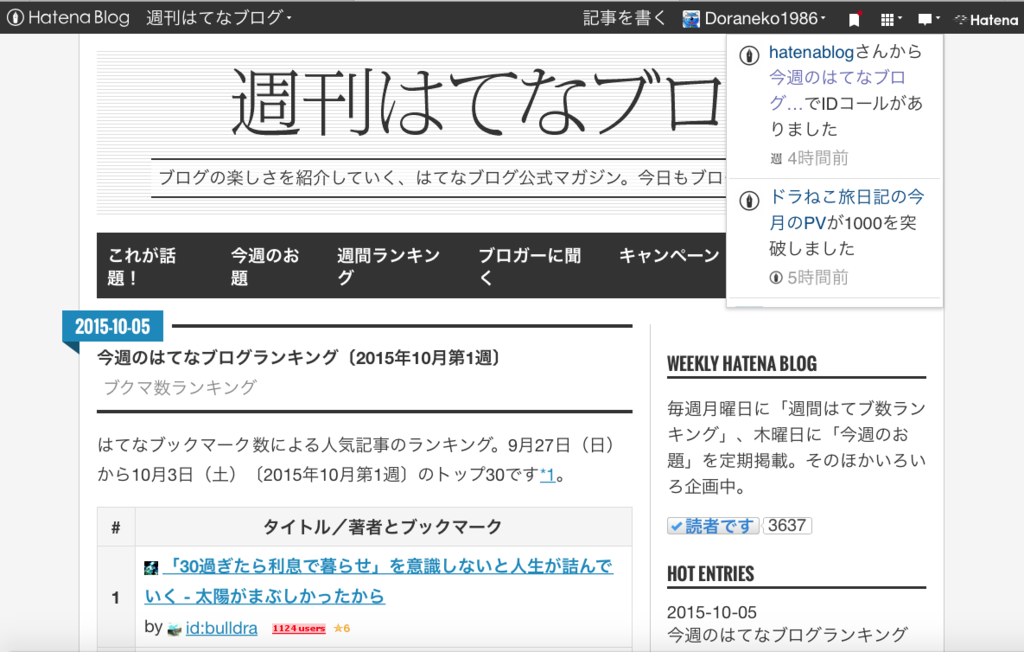The image size is (1024, 652).
Task: Click the ブクマ数ランキング category link
Action: pyautogui.click(x=180, y=387)
